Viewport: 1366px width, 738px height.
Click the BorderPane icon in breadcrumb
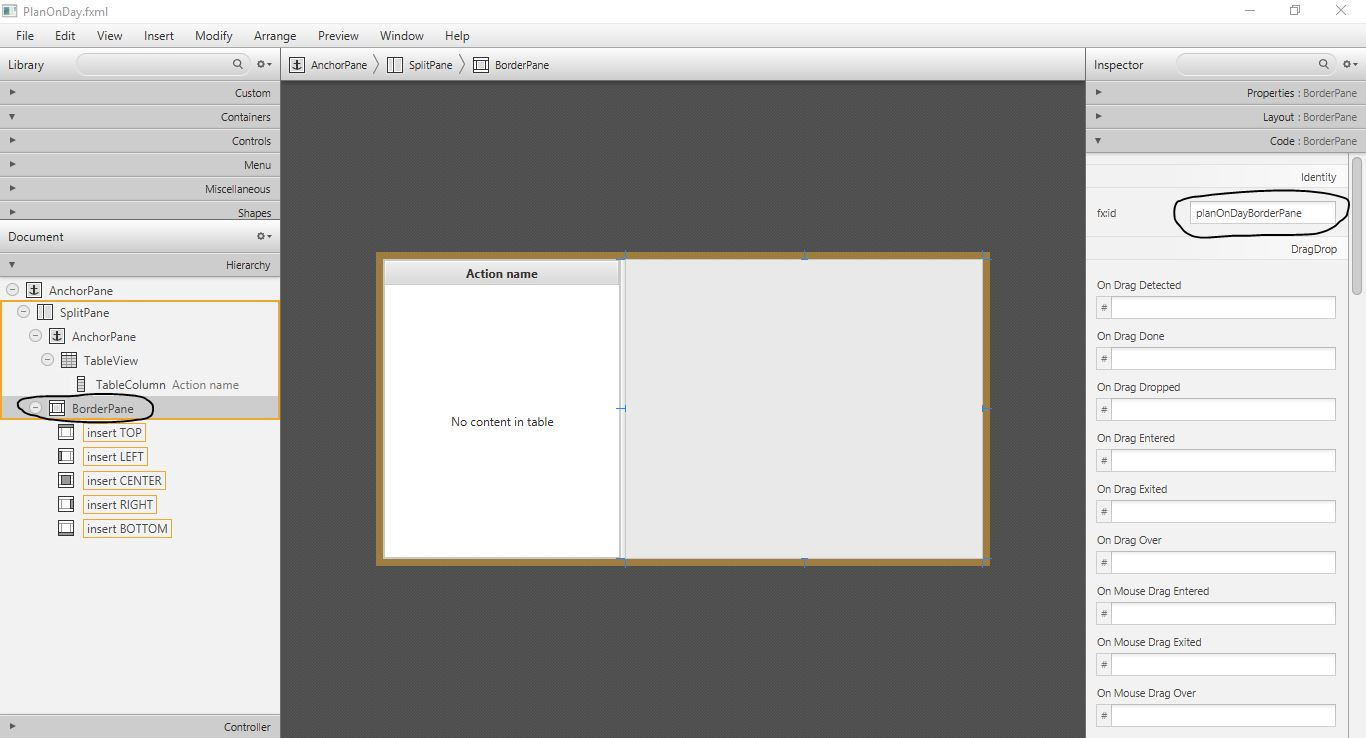click(x=481, y=65)
